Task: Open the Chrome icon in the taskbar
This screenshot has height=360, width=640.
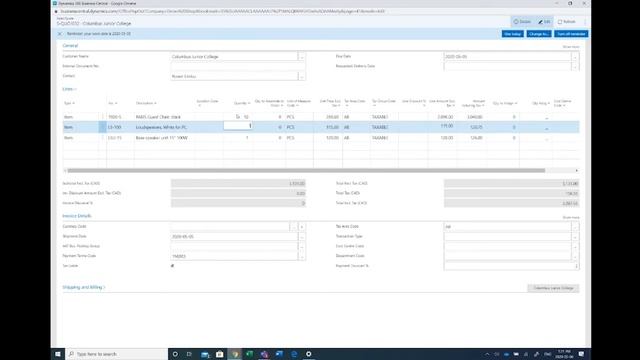Action: [x=235, y=354]
